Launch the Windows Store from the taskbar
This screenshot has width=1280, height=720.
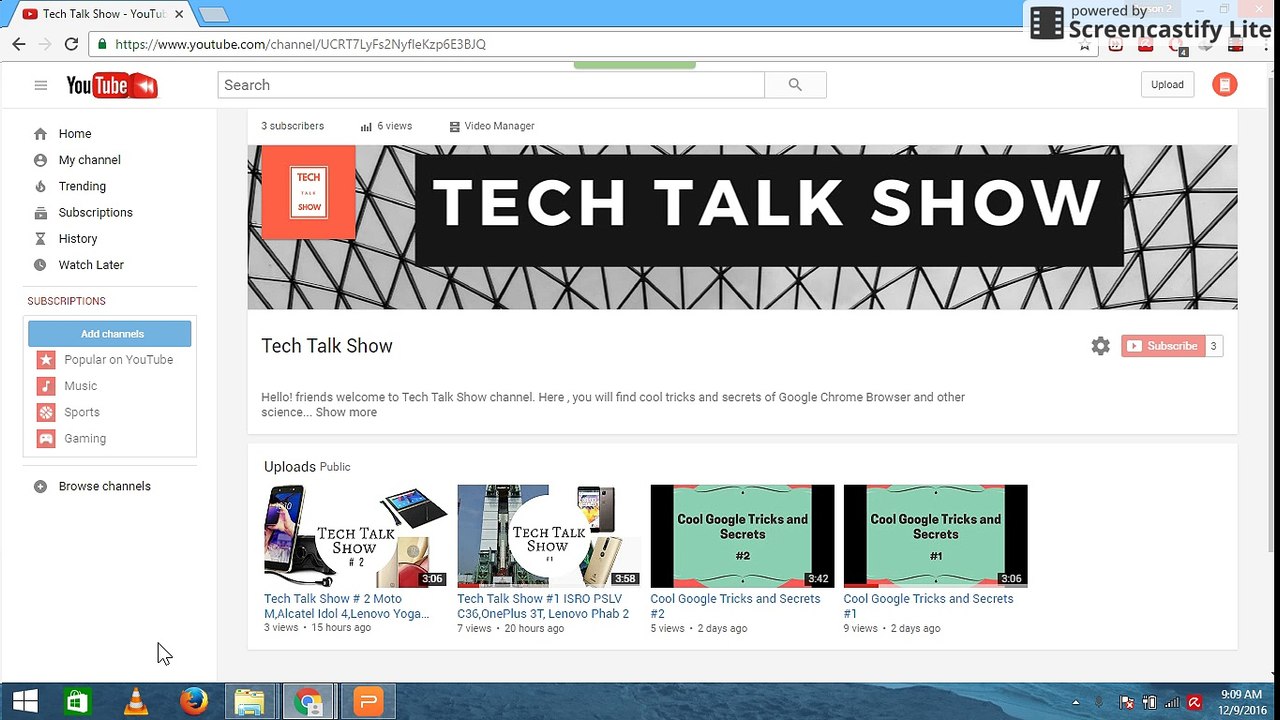coord(77,702)
